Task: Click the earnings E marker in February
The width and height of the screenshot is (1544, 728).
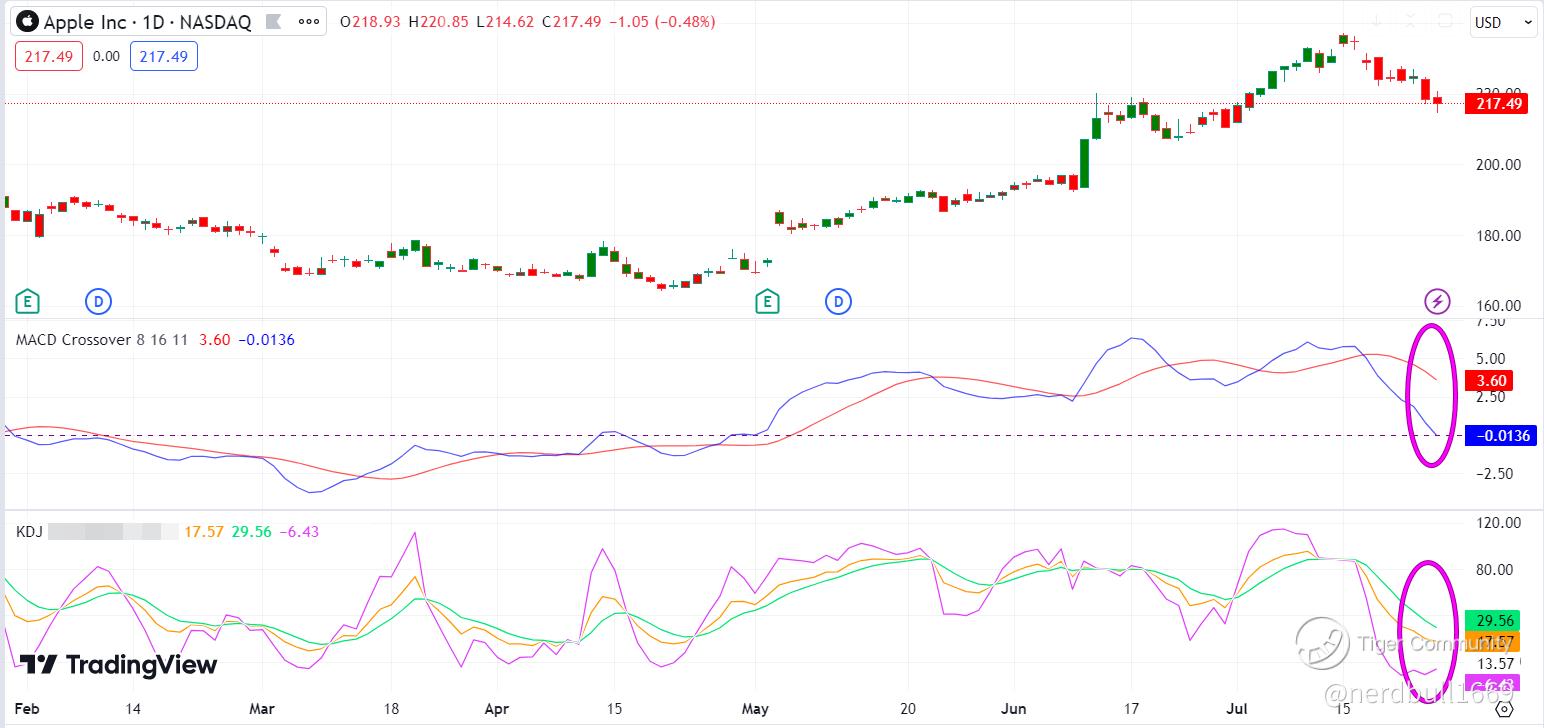Action: point(28,300)
